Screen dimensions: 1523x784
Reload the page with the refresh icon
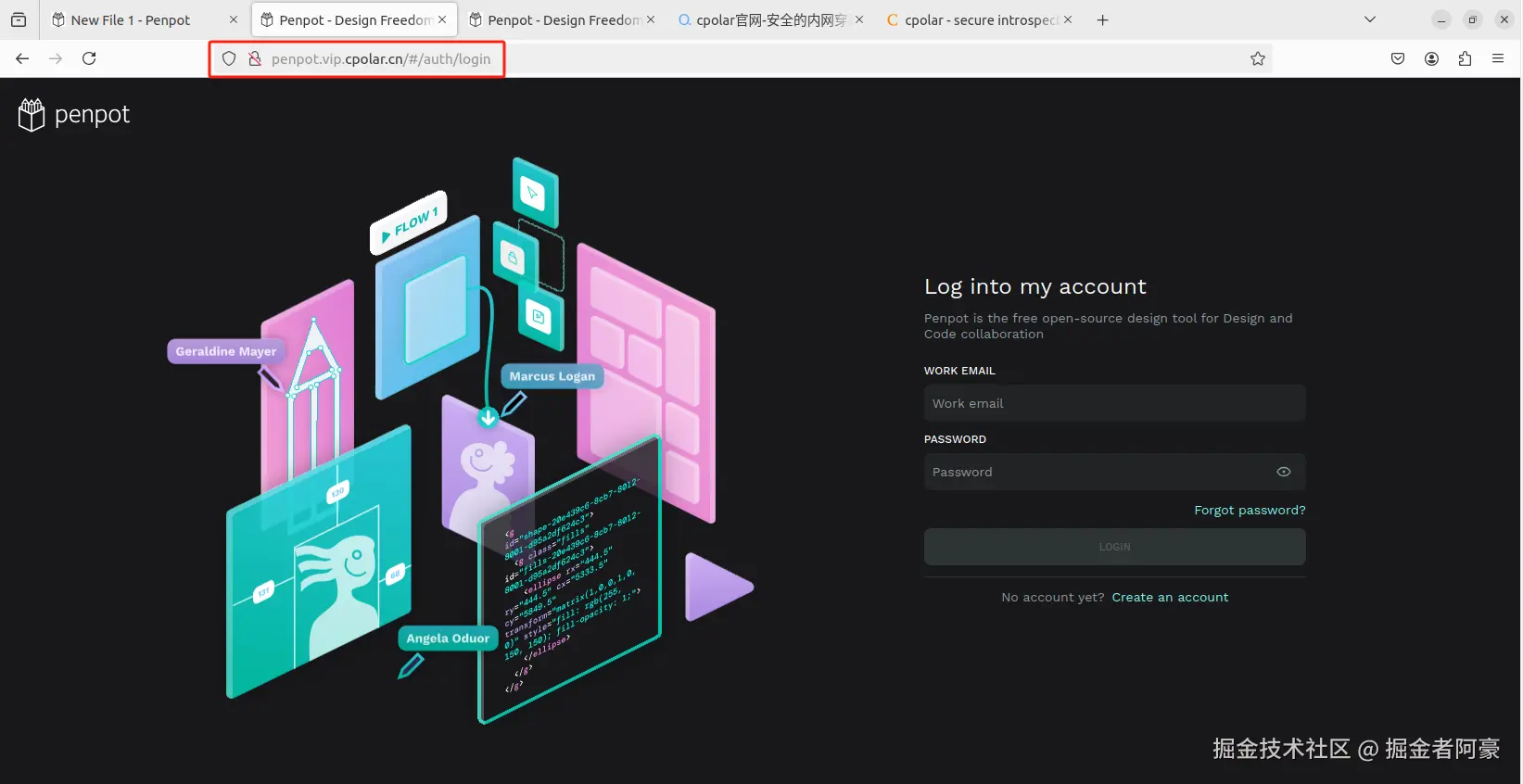pyautogui.click(x=89, y=58)
